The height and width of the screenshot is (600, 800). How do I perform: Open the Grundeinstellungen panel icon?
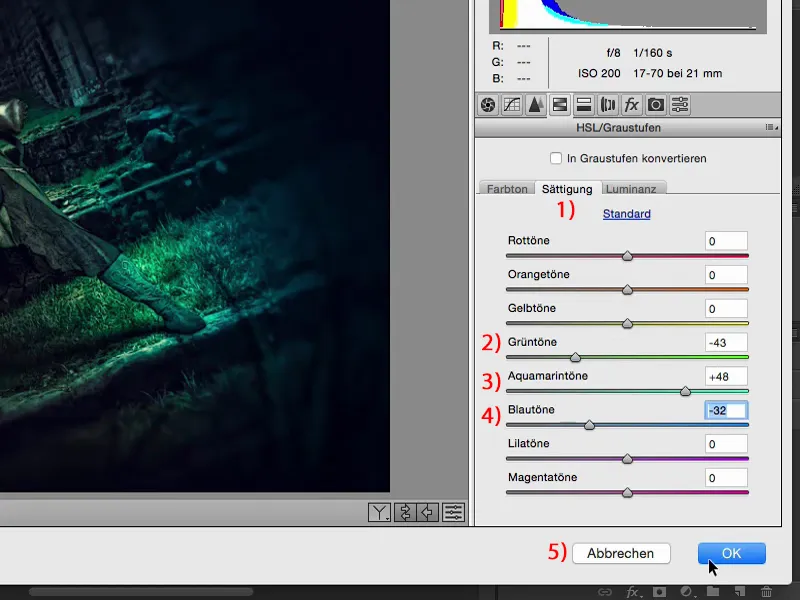coord(487,104)
